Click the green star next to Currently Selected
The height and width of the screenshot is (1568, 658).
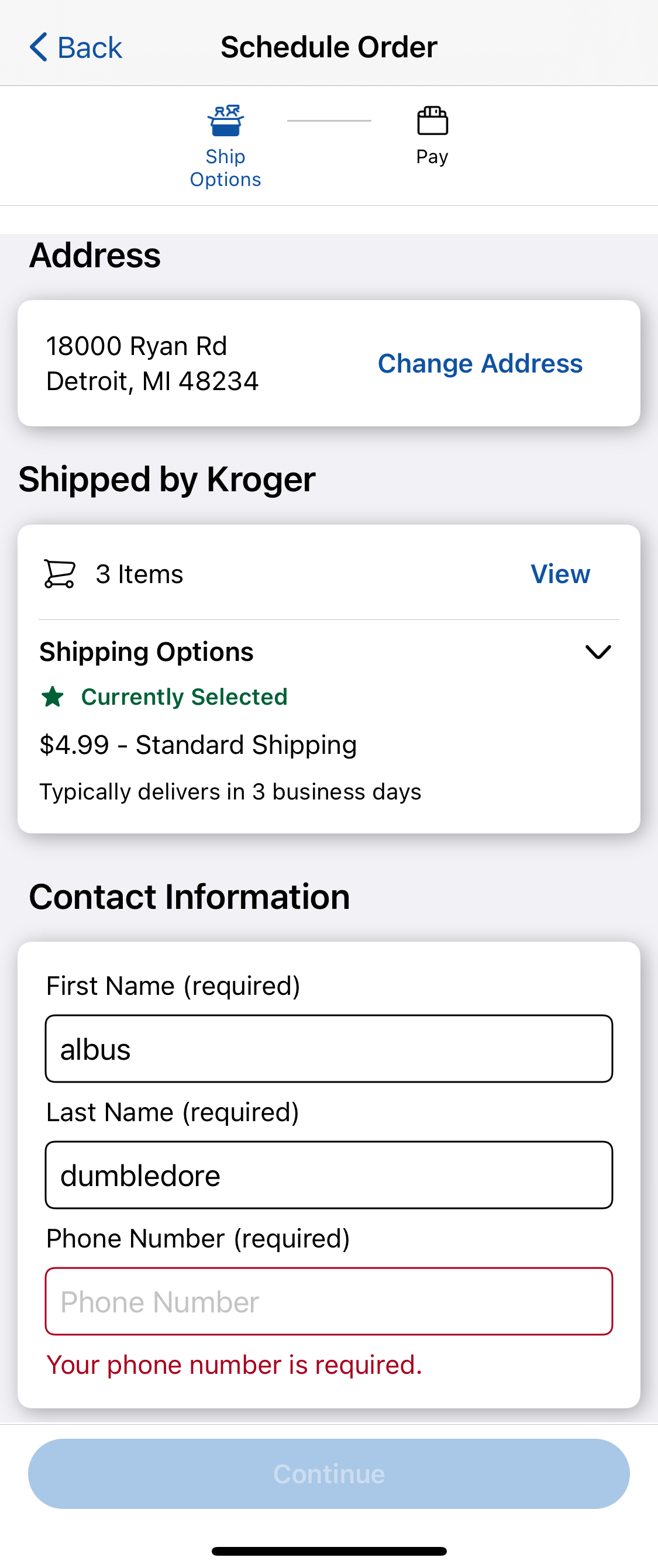[54, 698]
